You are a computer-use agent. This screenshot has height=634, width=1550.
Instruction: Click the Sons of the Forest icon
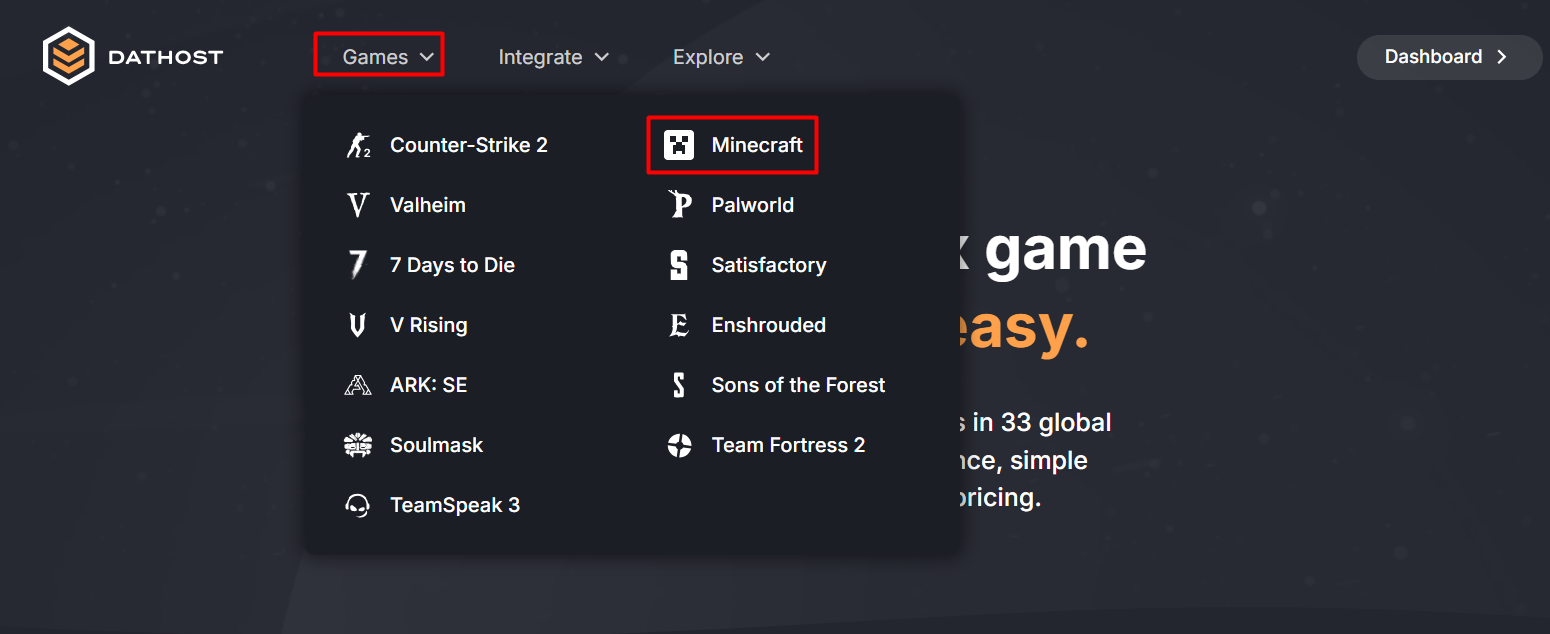click(x=679, y=385)
